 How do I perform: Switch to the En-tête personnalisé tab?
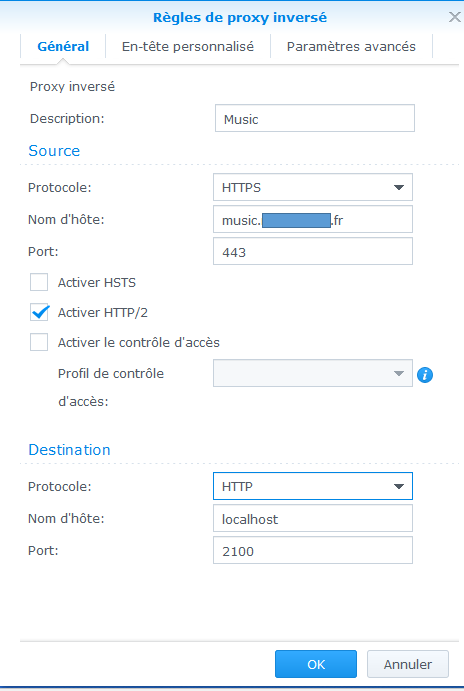point(188,46)
